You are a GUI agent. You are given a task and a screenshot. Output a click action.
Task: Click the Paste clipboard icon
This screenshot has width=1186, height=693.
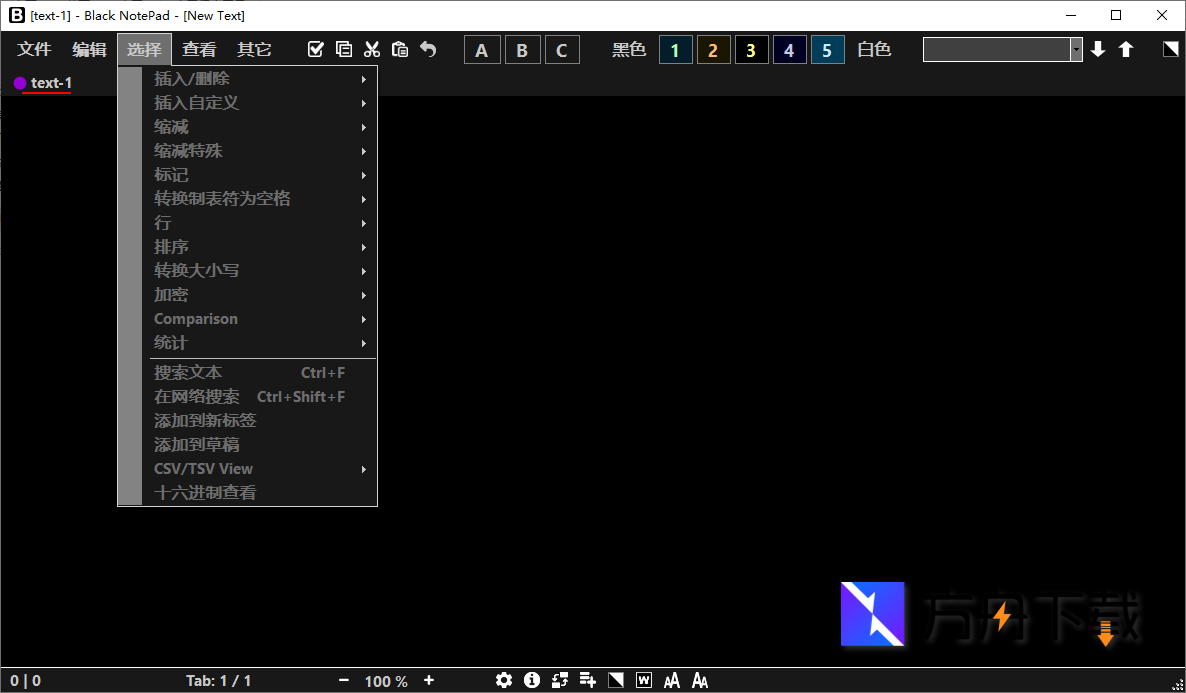pos(400,48)
